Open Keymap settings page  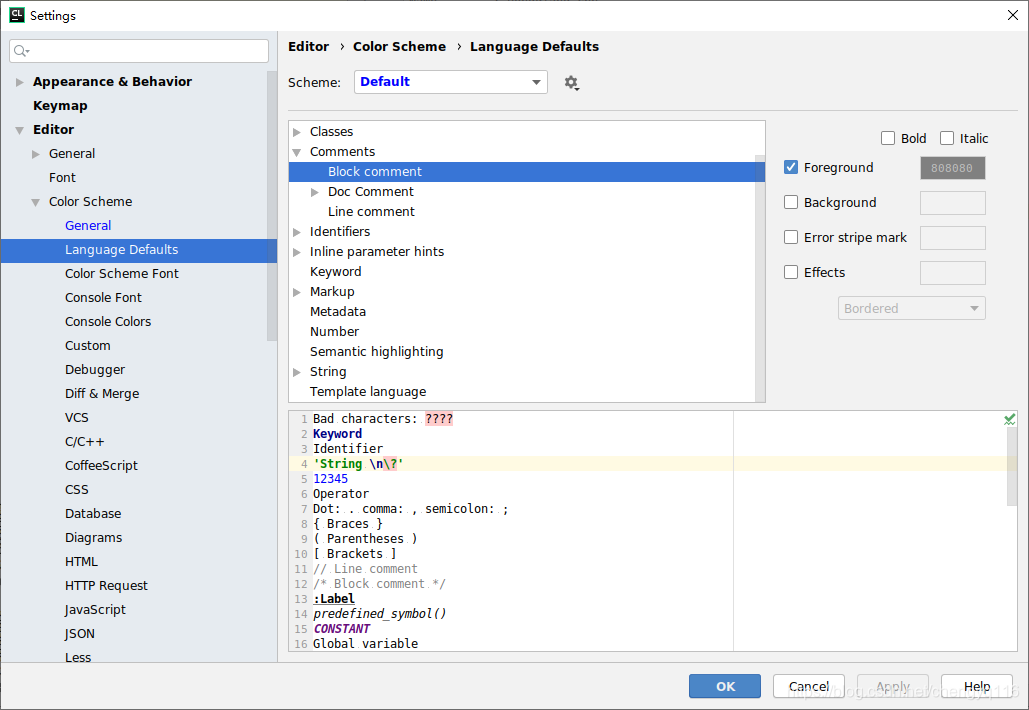[60, 106]
